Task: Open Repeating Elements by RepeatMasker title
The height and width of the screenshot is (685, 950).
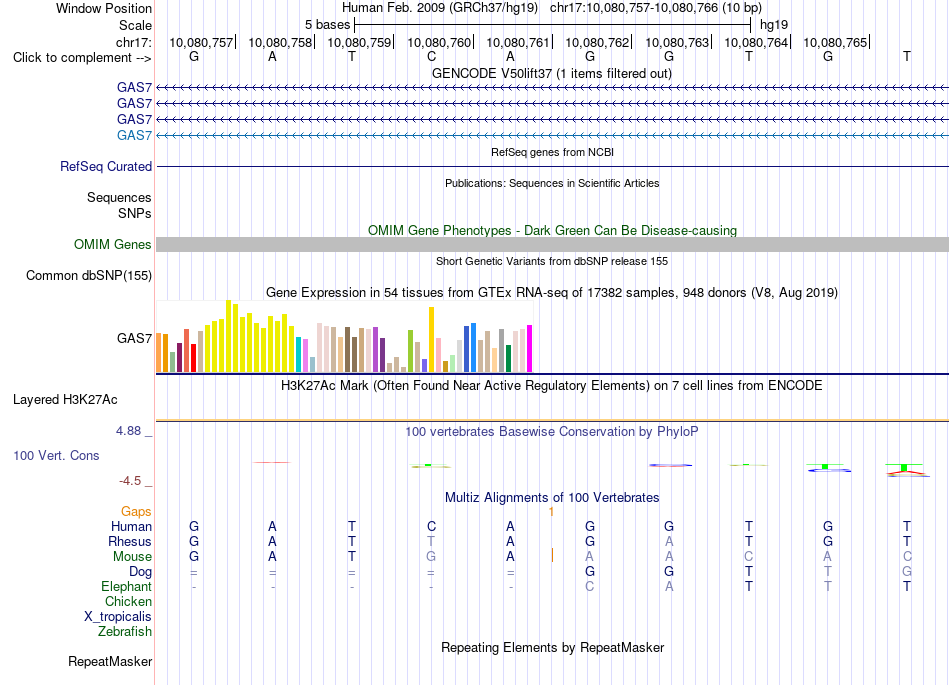Action: [x=552, y=647]
